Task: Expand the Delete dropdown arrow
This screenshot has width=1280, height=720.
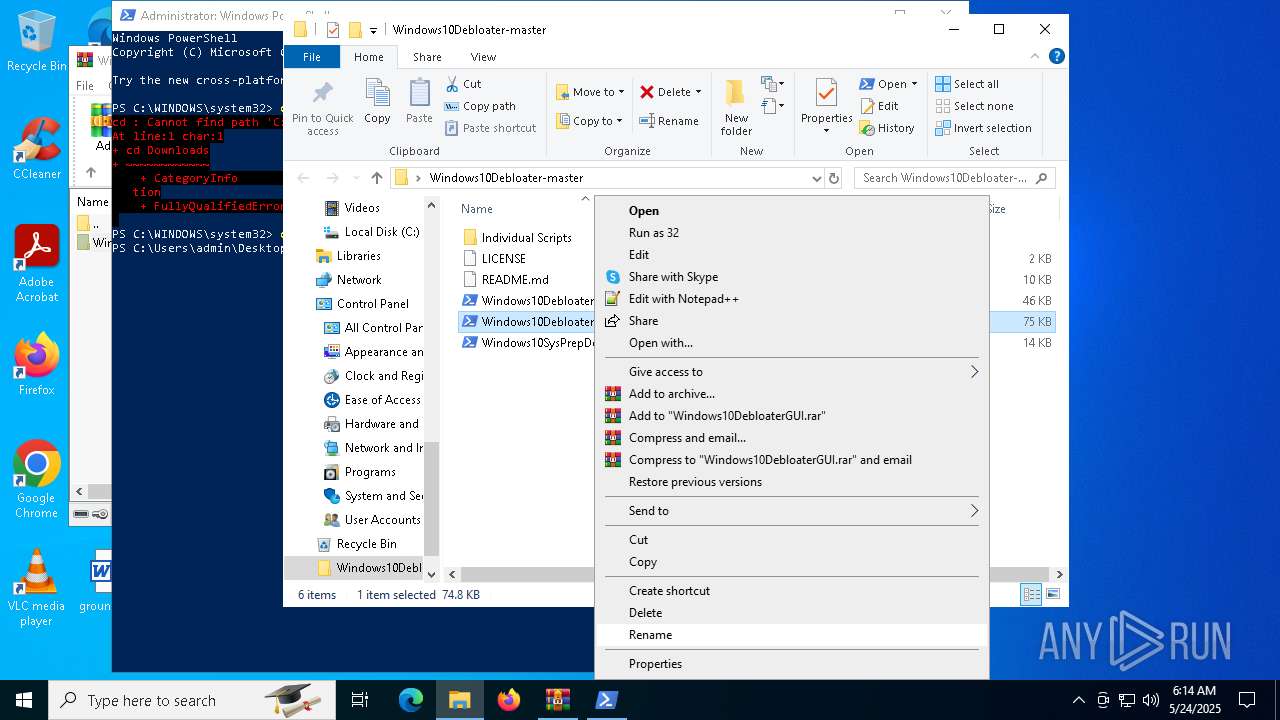Action: tap(698, 92)
